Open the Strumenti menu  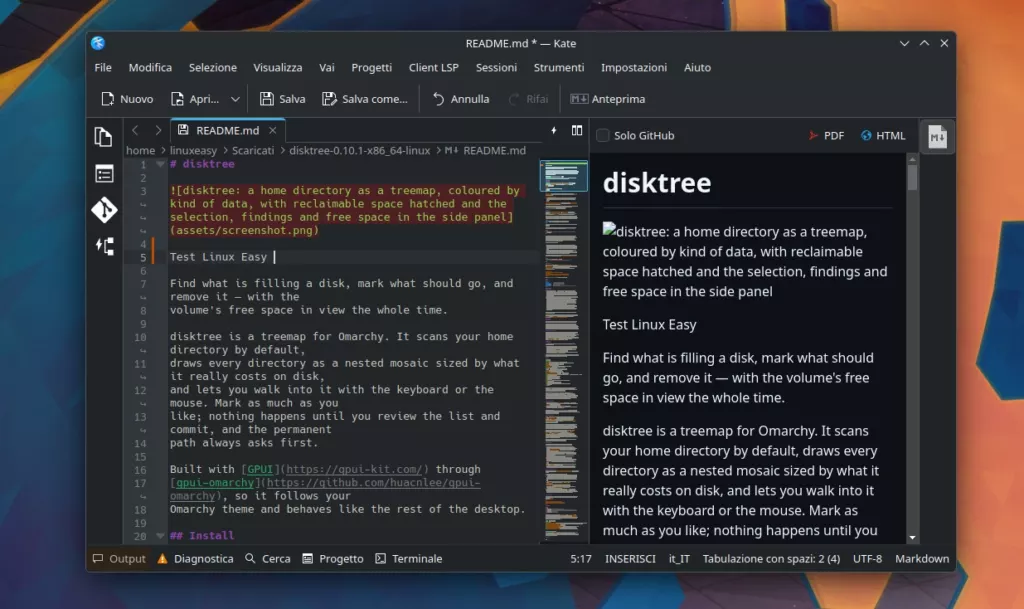point(559,68)
